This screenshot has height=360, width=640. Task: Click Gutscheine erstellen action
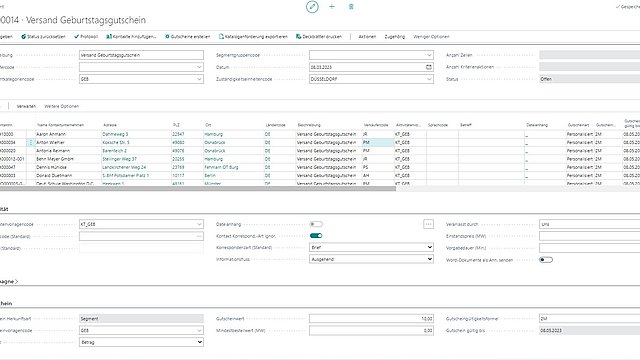click(187, 36)
